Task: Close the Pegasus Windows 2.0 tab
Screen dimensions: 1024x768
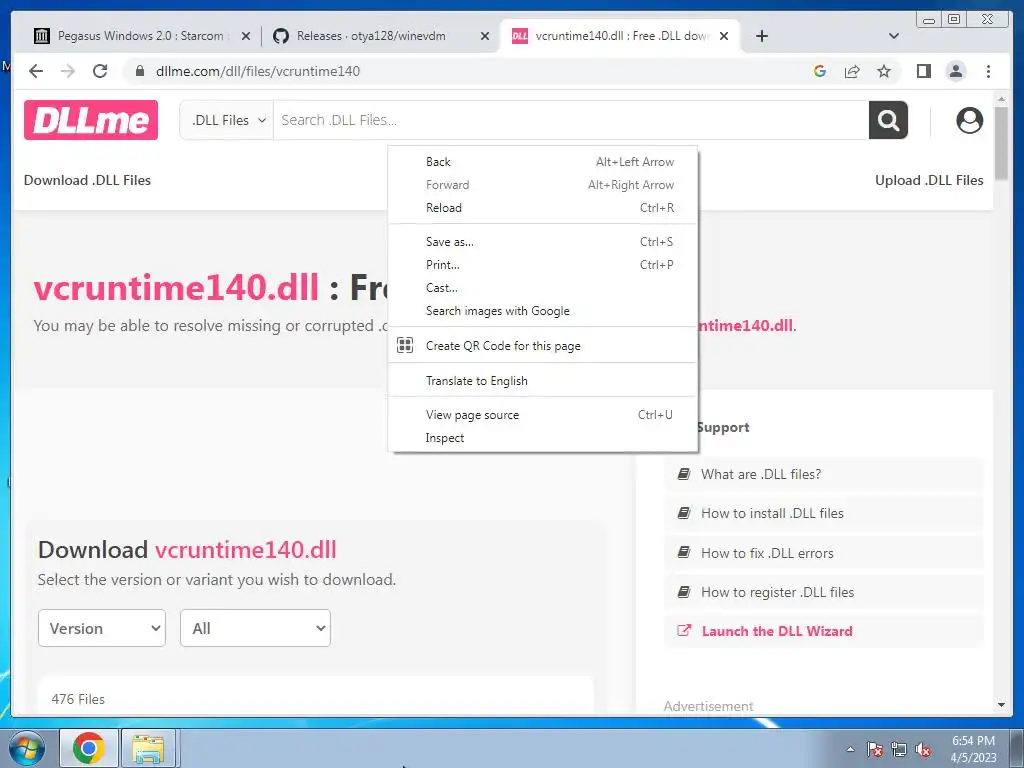Action: pyautogui.click(x=246, y=36)
